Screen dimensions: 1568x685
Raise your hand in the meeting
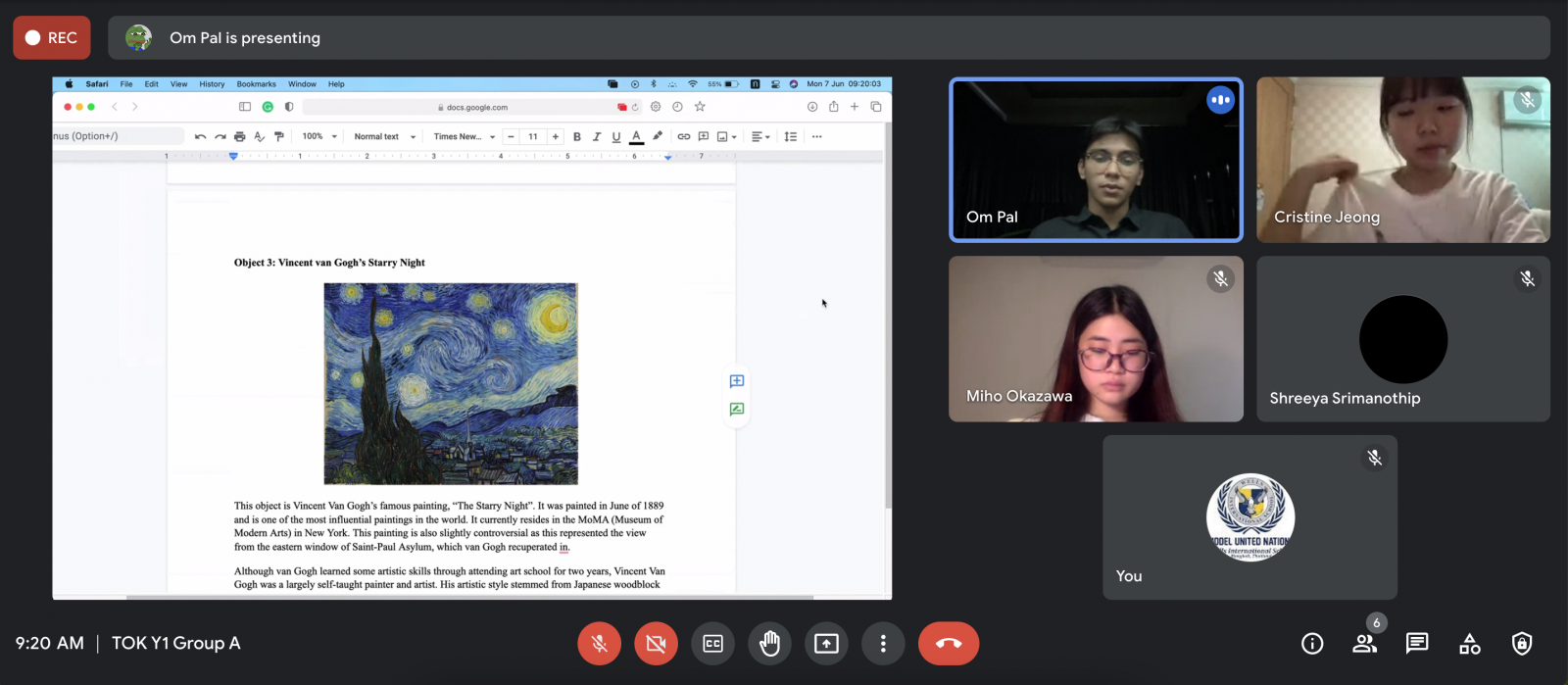pos(769,644)
